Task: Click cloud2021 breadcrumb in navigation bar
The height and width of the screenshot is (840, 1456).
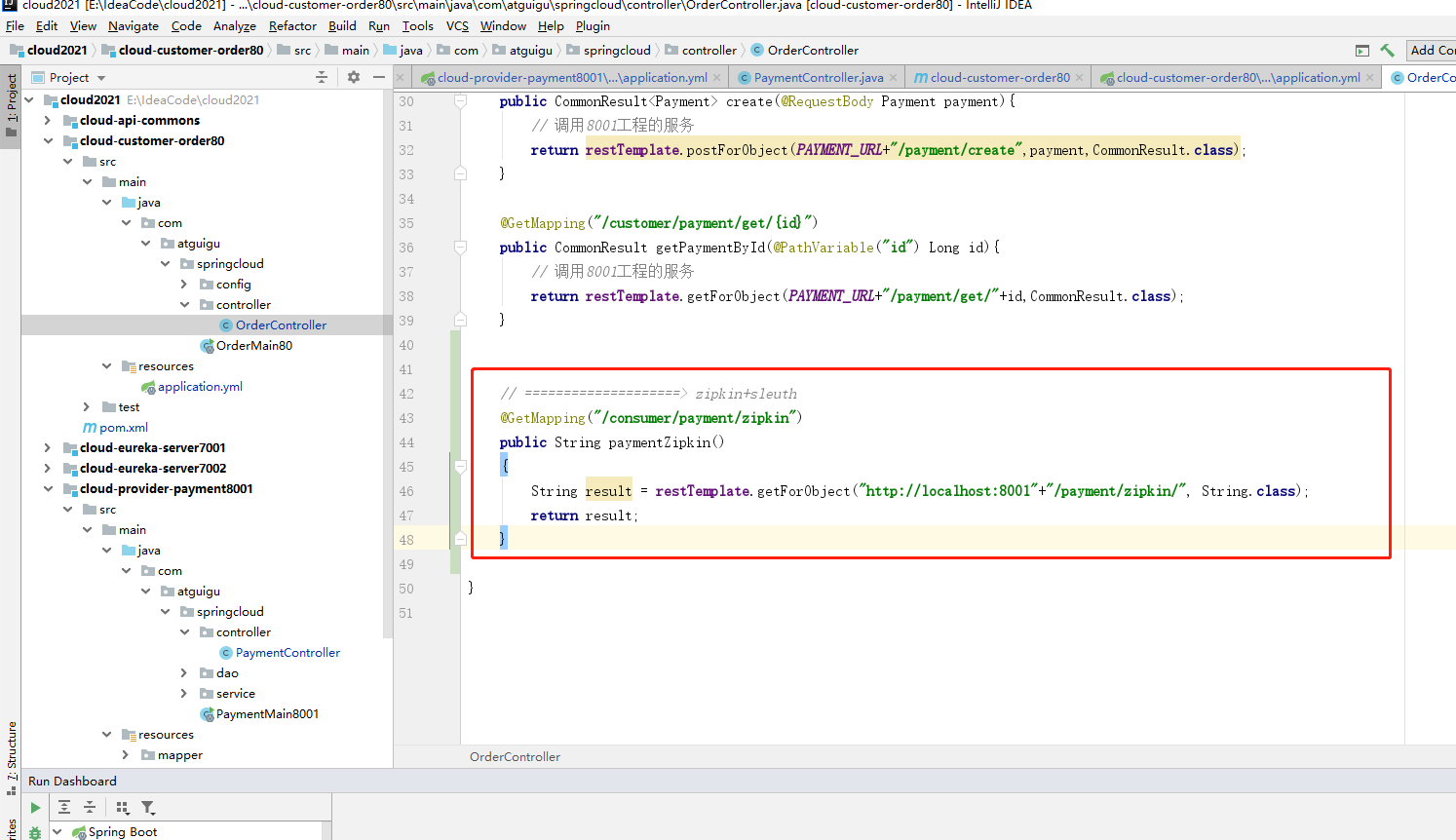Action: pos(57,50)
